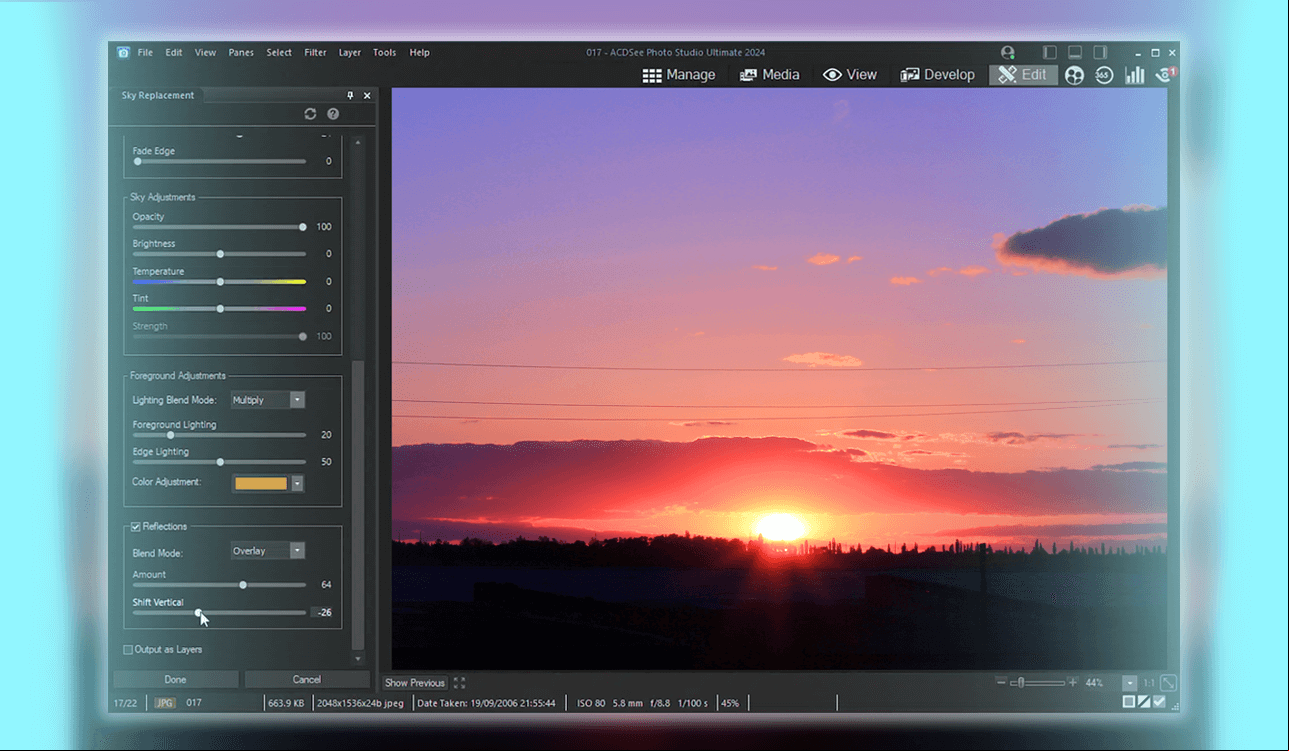Switch to View mode
Image resolution: width=1289 pixels, height=751 pixels.
(850, 75)
